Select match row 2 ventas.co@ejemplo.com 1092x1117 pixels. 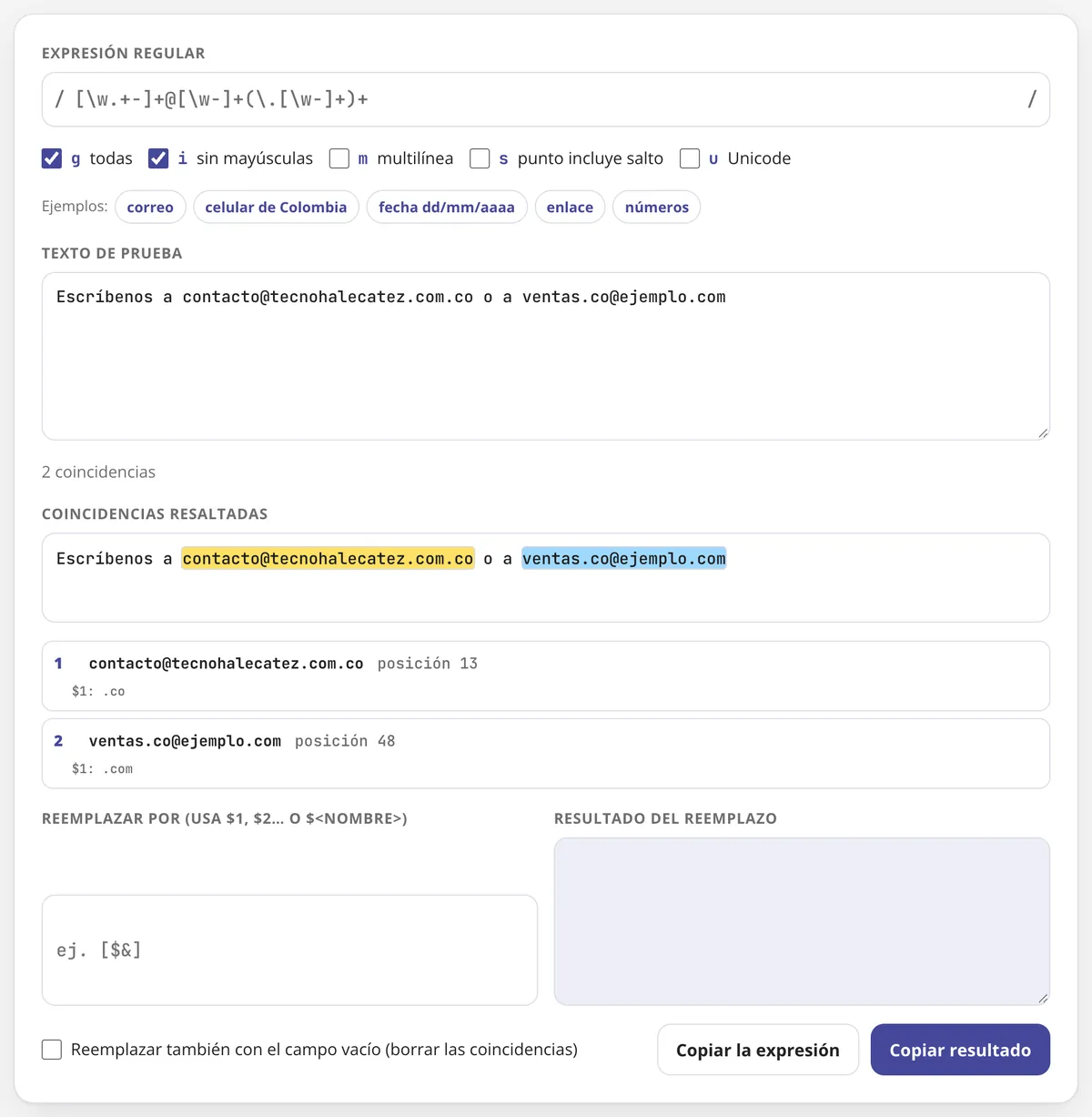pyautogui.click(x=546, y=753)
